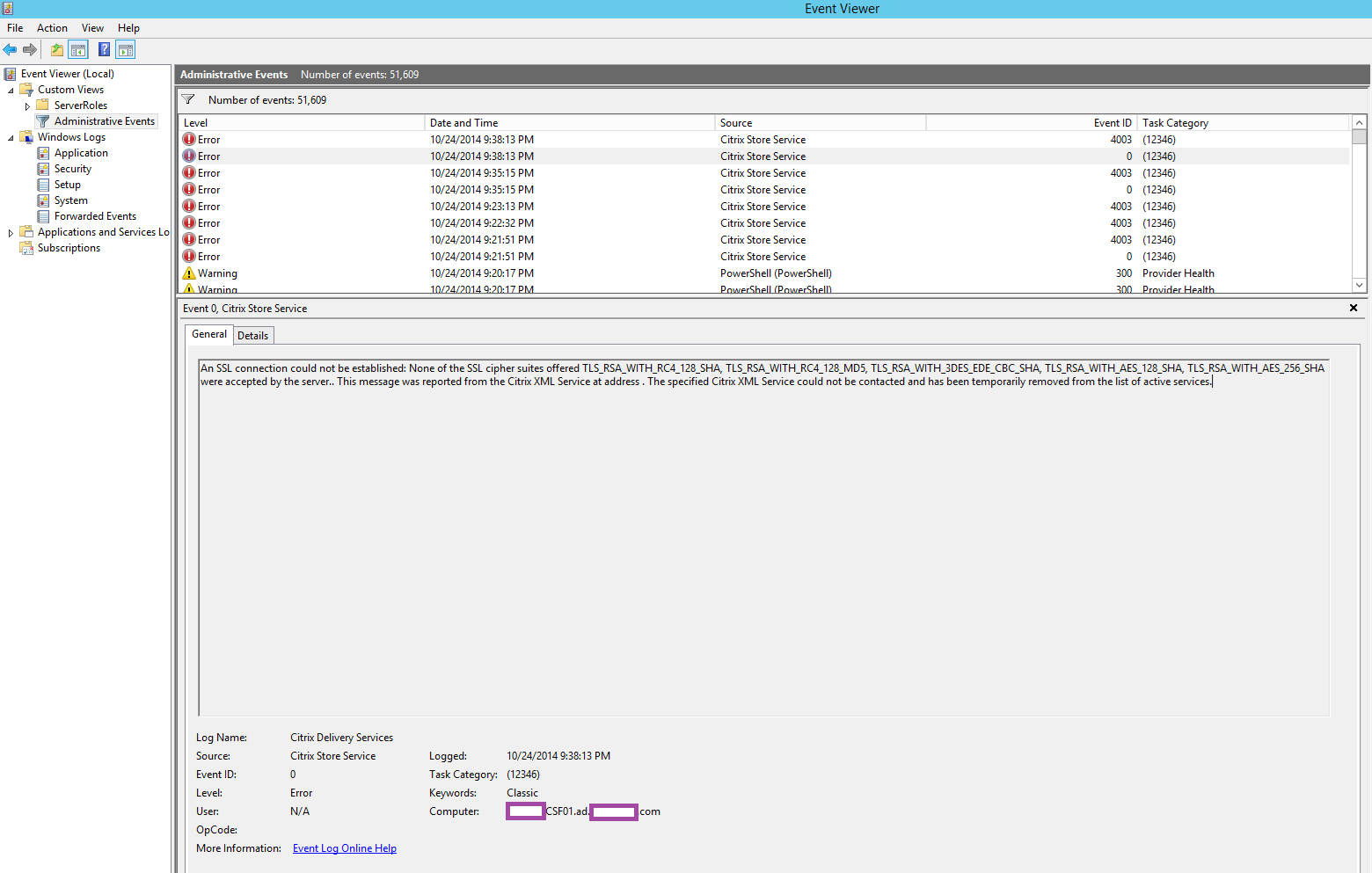Select the 9:21:51 PM event with ID 0
Viewport: 1372px width, 873px height.
(x=764, y=257)
